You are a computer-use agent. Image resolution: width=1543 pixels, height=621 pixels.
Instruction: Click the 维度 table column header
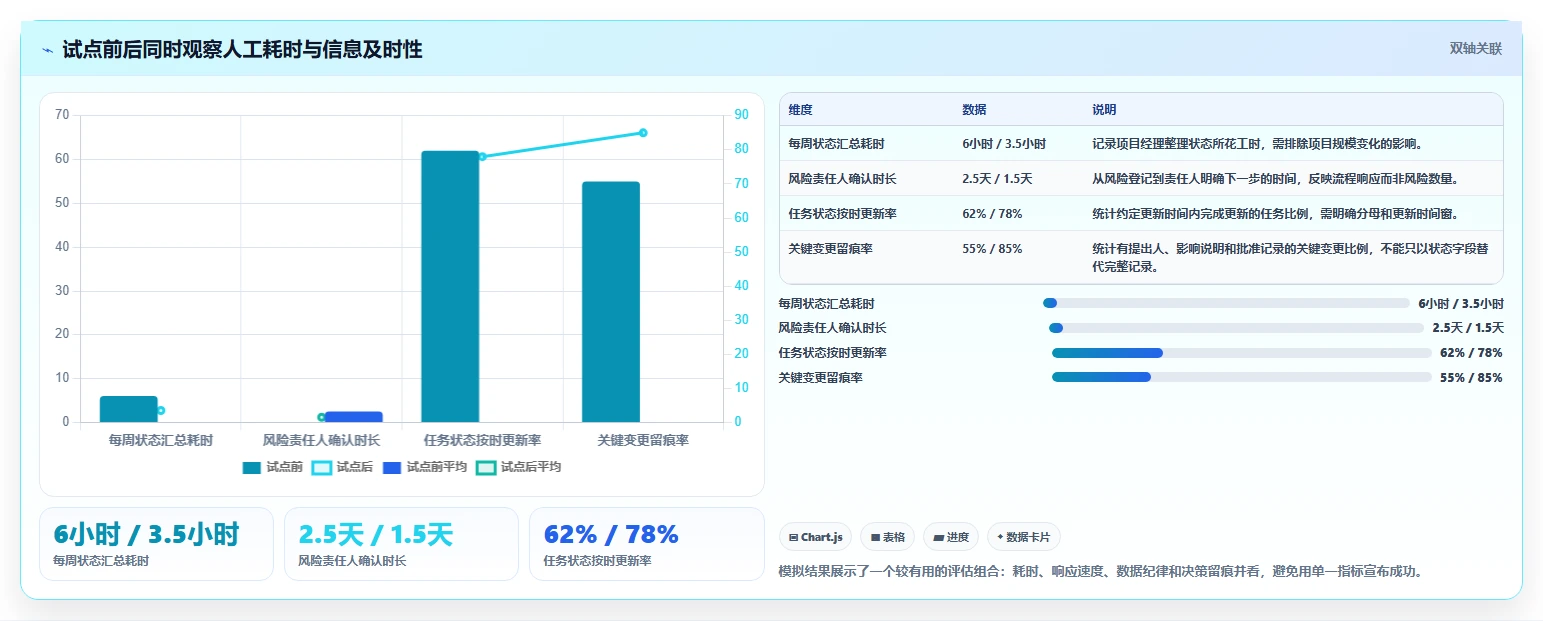800,110
